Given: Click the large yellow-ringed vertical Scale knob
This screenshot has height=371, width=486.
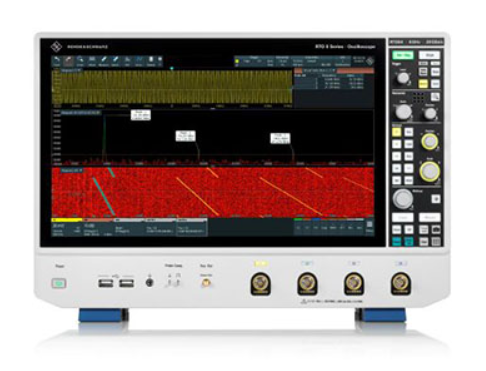Looking at the screenshot, I should click(430, 171).
